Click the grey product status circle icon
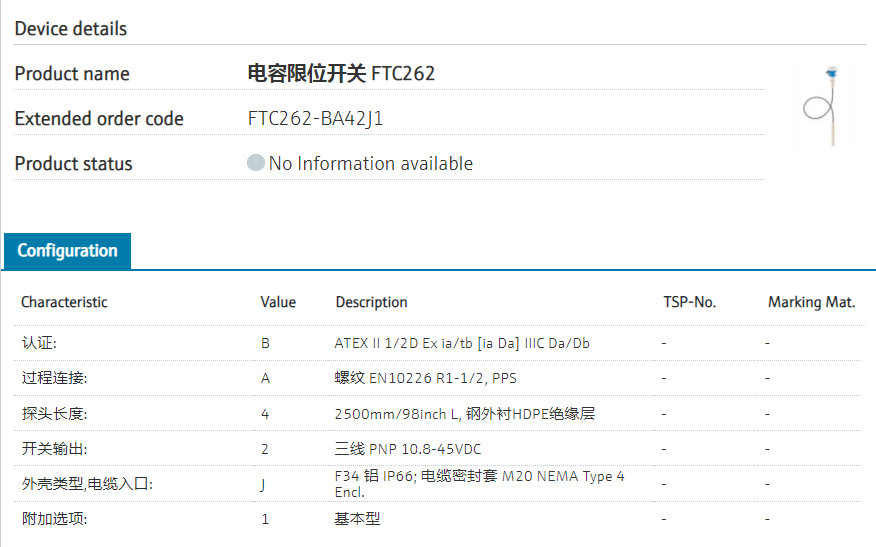The width and height of the screenshot is (876, 547). (x=256, y=163)
